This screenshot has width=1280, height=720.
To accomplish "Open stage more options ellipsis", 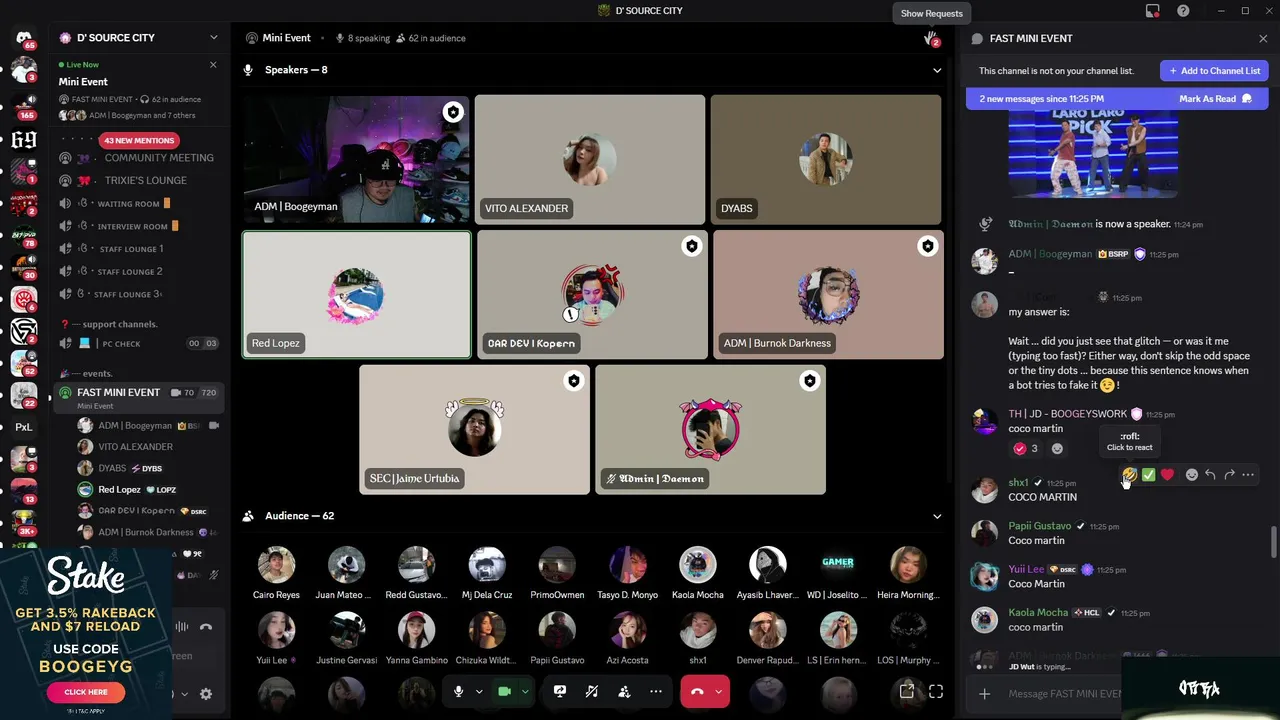I will (656, 691).
